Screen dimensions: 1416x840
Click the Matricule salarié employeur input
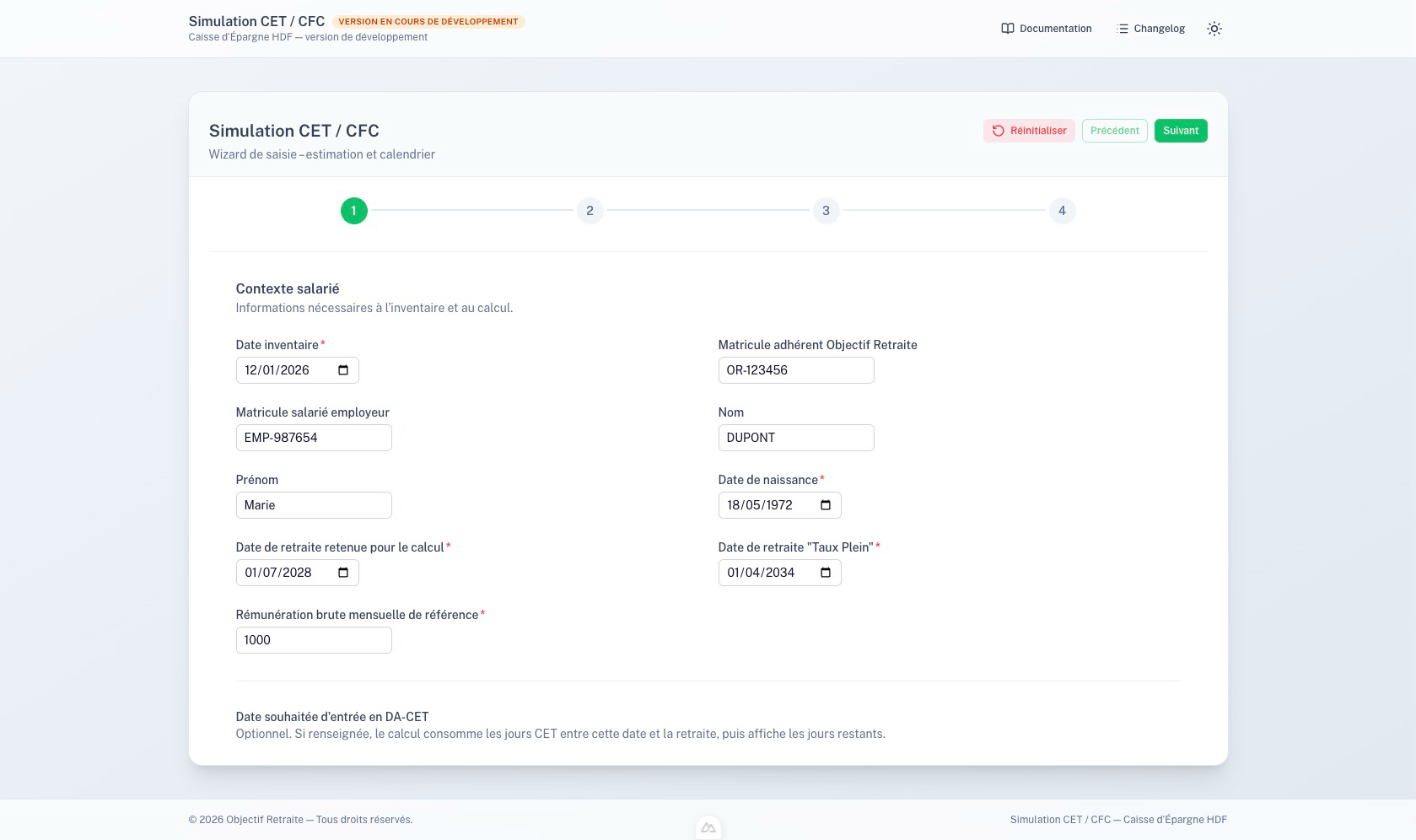313,438
